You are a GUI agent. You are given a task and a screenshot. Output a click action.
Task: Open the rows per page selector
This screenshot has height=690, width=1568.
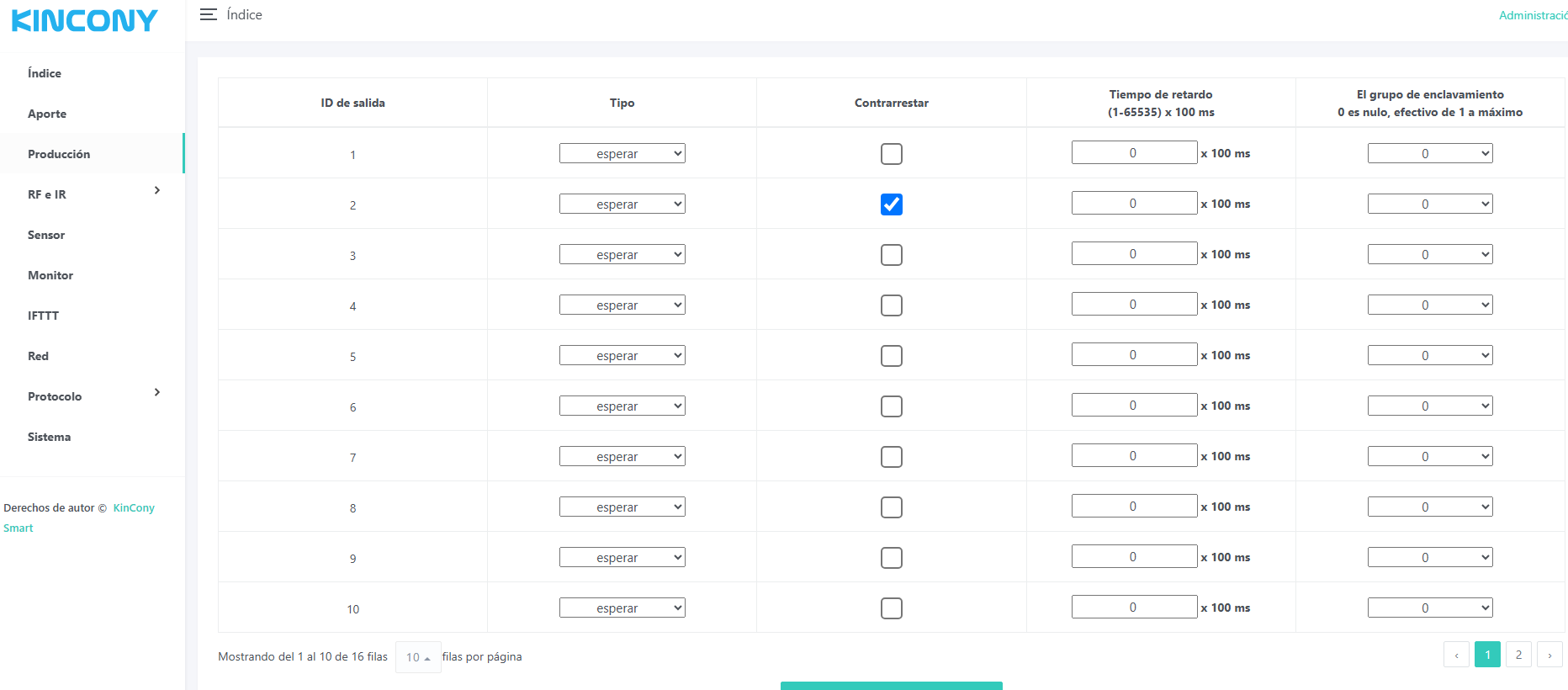point(418,657)
